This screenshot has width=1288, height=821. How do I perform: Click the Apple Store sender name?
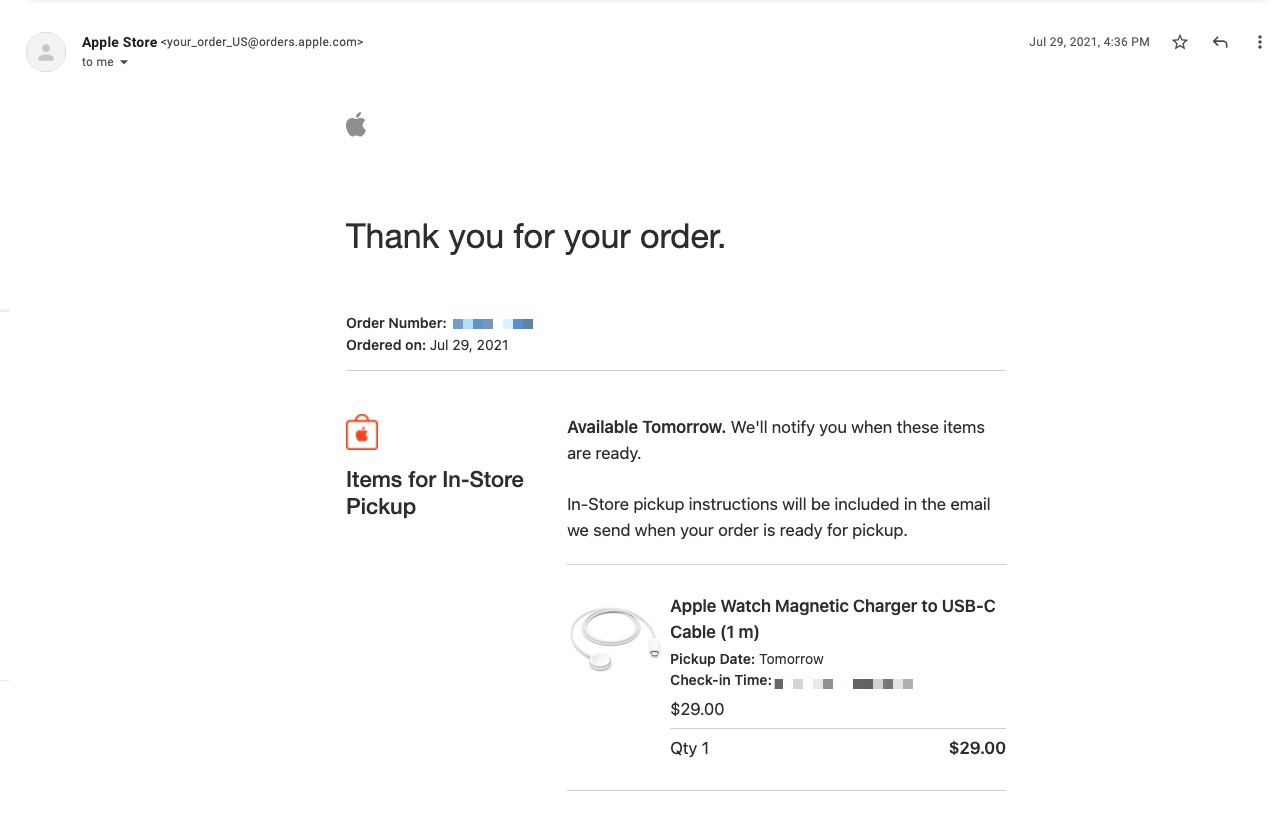[x=119, y=42]
